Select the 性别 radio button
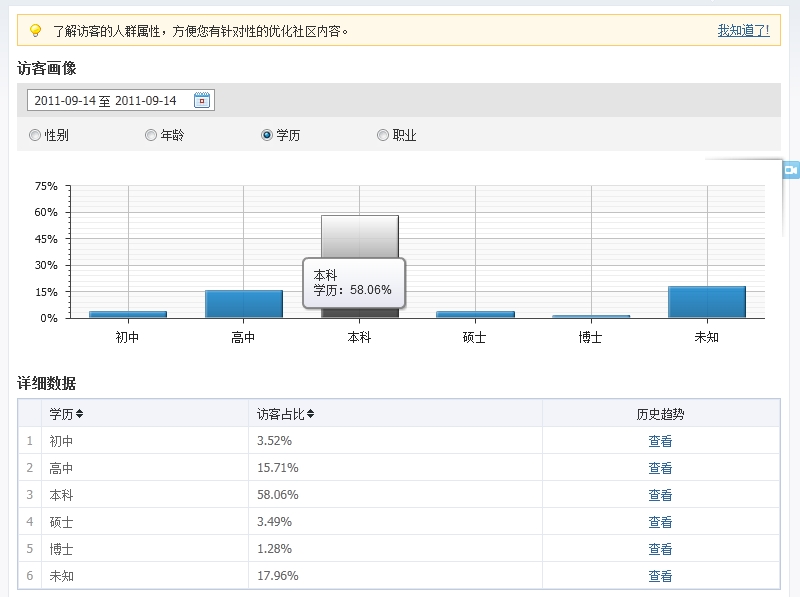 35,135
